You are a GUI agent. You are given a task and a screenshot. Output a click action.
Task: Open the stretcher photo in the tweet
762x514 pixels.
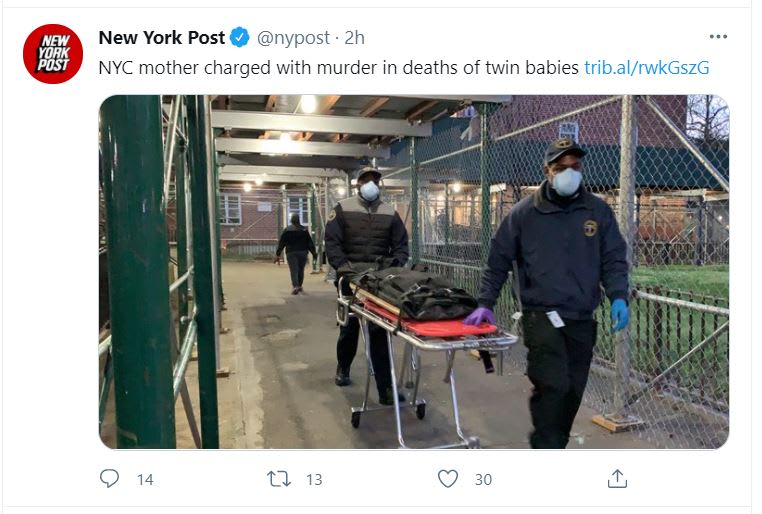pyautogui.click(x=414, y=272)
